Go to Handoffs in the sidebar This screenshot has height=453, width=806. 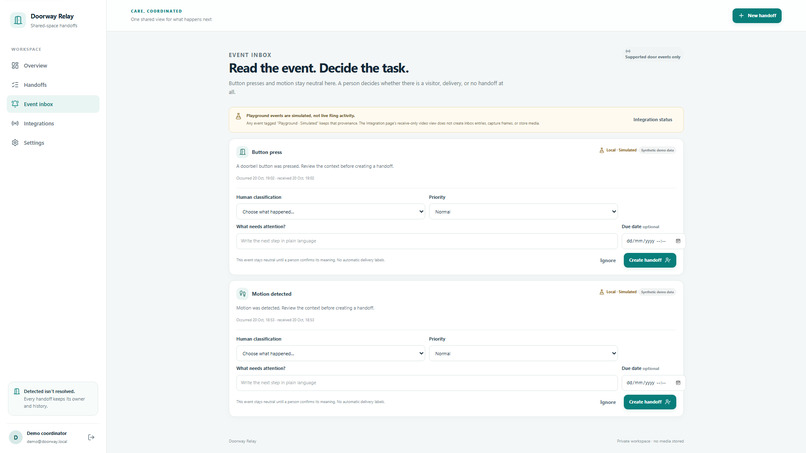coord(53,85)
